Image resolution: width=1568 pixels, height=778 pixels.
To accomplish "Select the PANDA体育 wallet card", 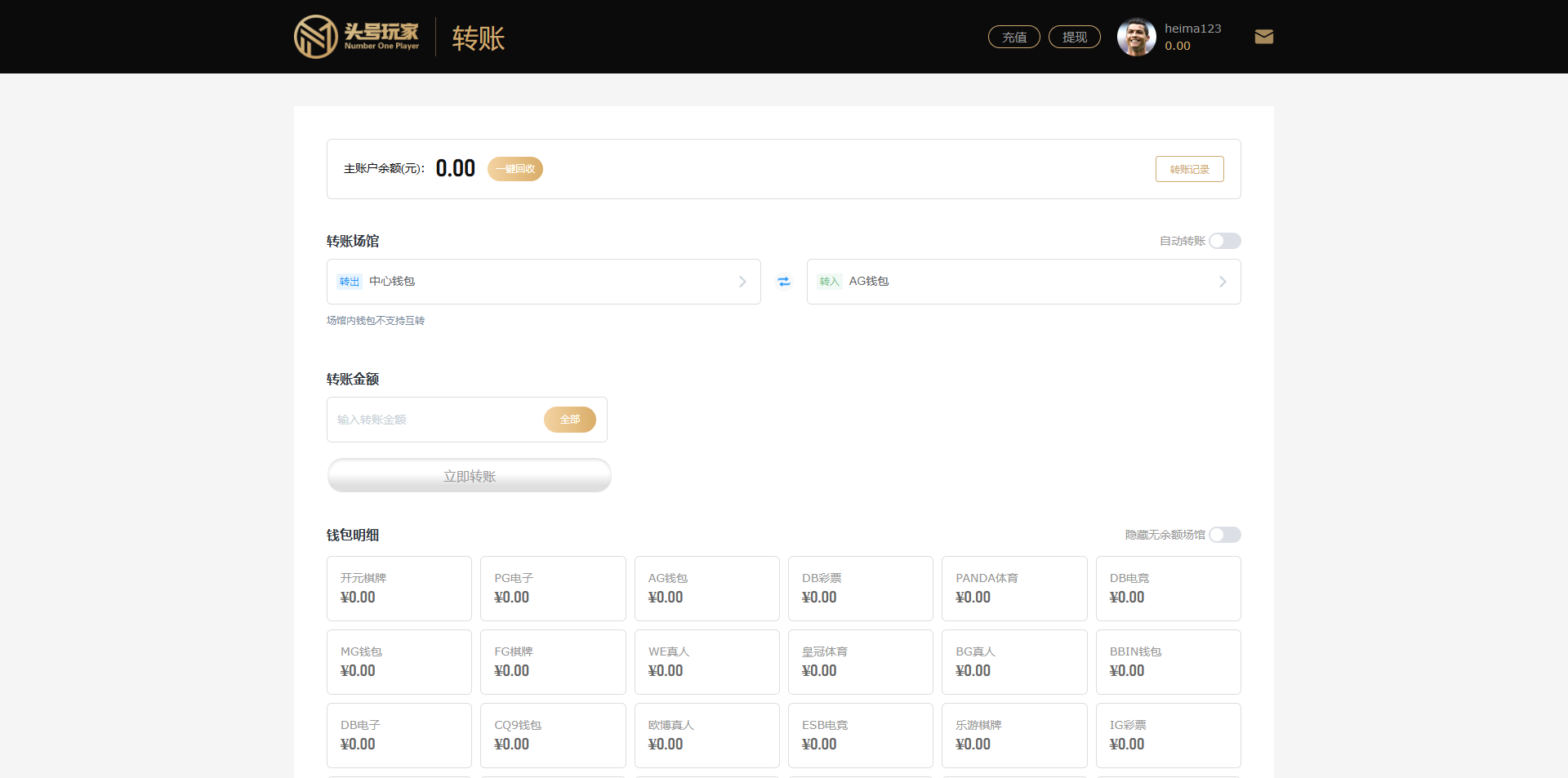I will 1014,589.
